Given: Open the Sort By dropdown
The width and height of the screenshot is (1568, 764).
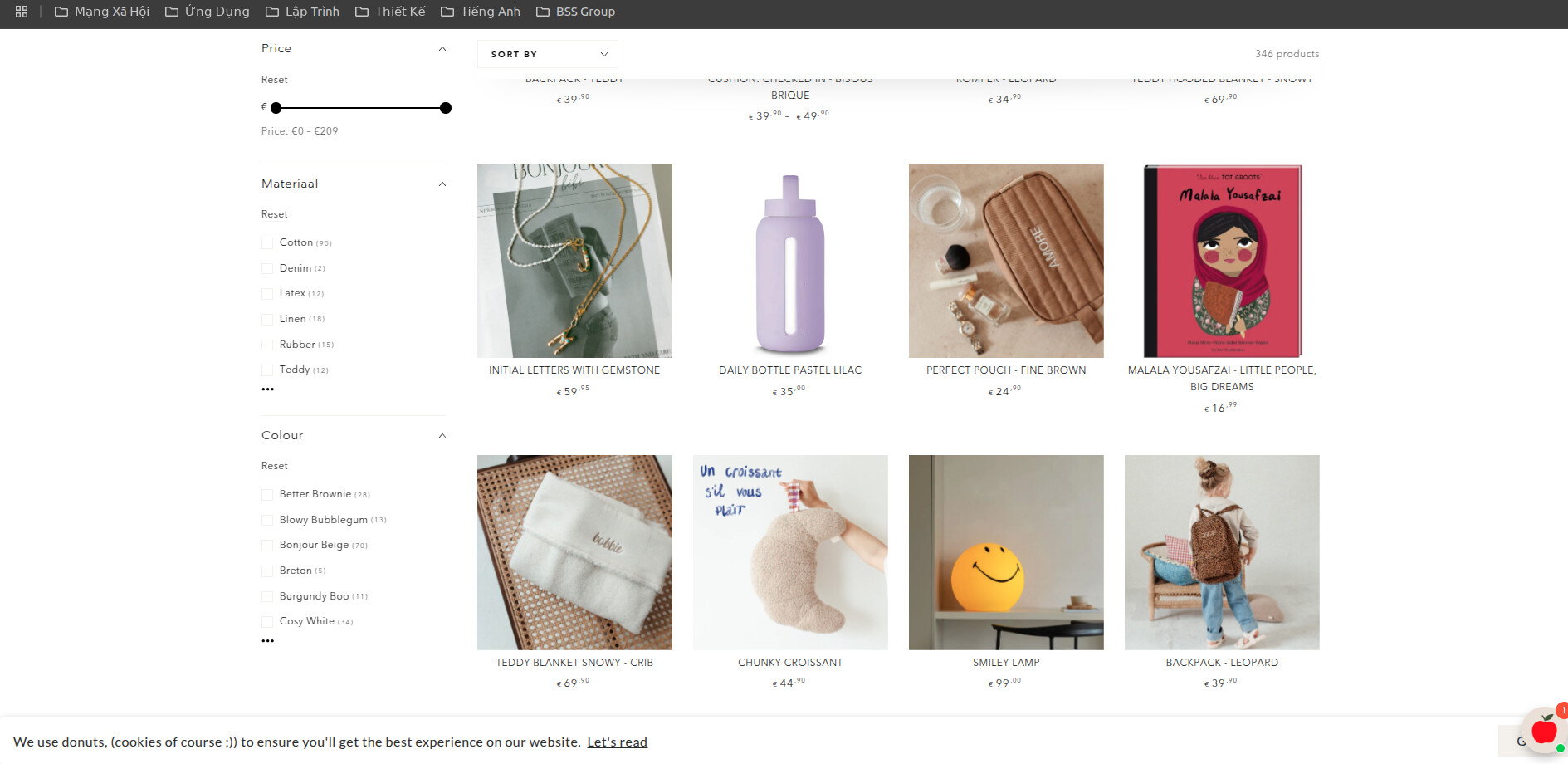Looking at the screenshot, I should (x=548, y=54).
